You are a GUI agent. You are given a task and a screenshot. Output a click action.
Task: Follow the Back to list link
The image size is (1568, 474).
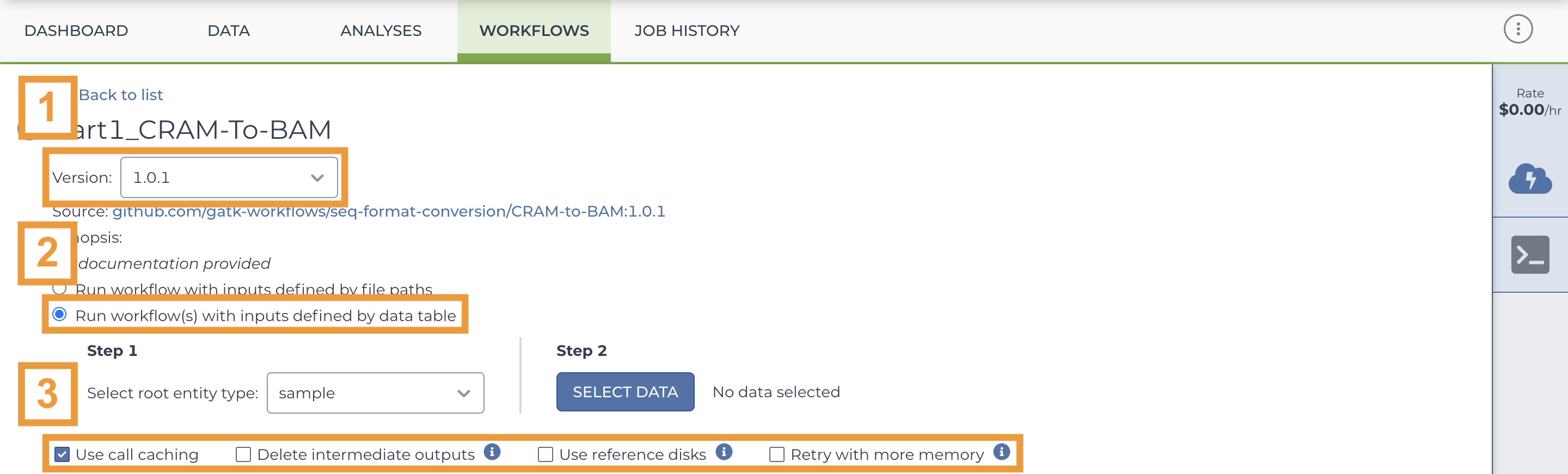point(120,95)
